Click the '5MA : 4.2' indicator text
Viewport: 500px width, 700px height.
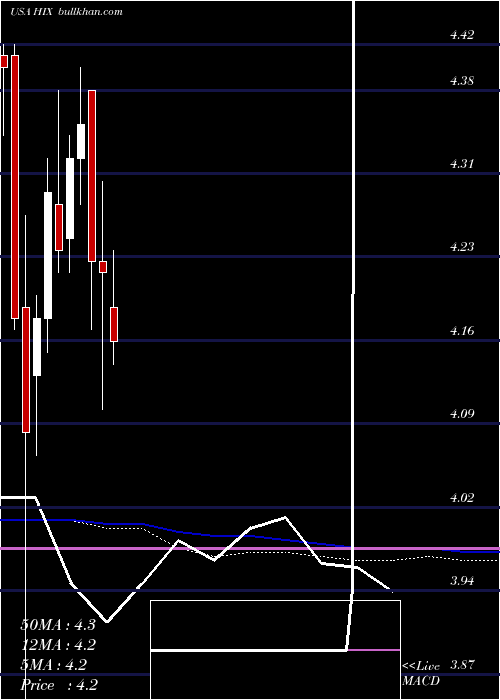coord(53,665)
